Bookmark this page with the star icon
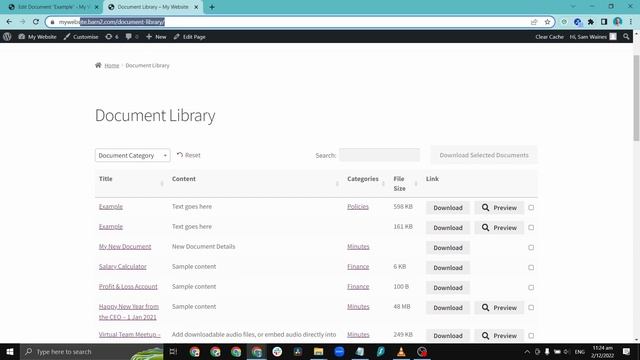This screenshot has height=360, width=640. (x=547, y=22)
